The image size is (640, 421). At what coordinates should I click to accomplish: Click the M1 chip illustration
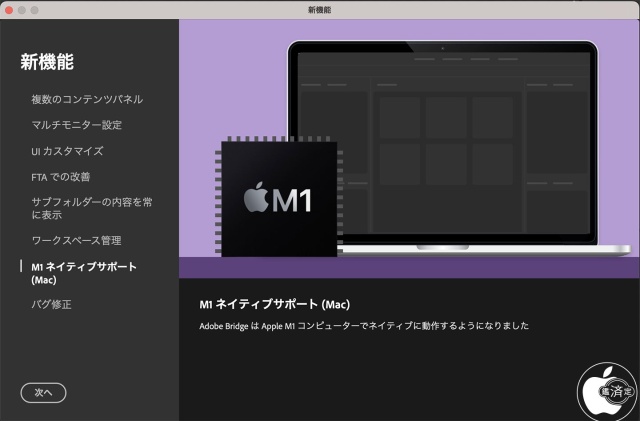click(x=279, y=198)
